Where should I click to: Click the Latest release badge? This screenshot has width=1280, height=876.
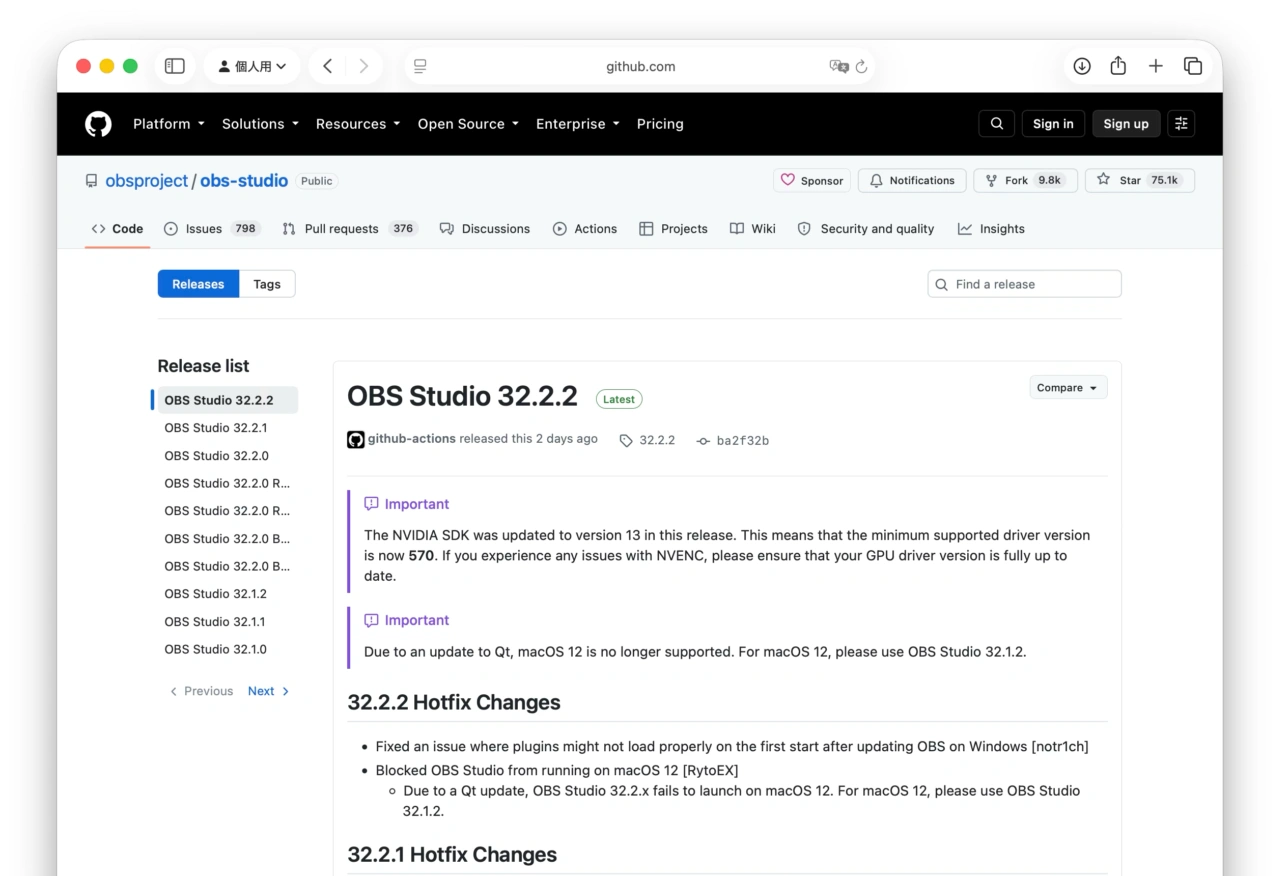619,399
